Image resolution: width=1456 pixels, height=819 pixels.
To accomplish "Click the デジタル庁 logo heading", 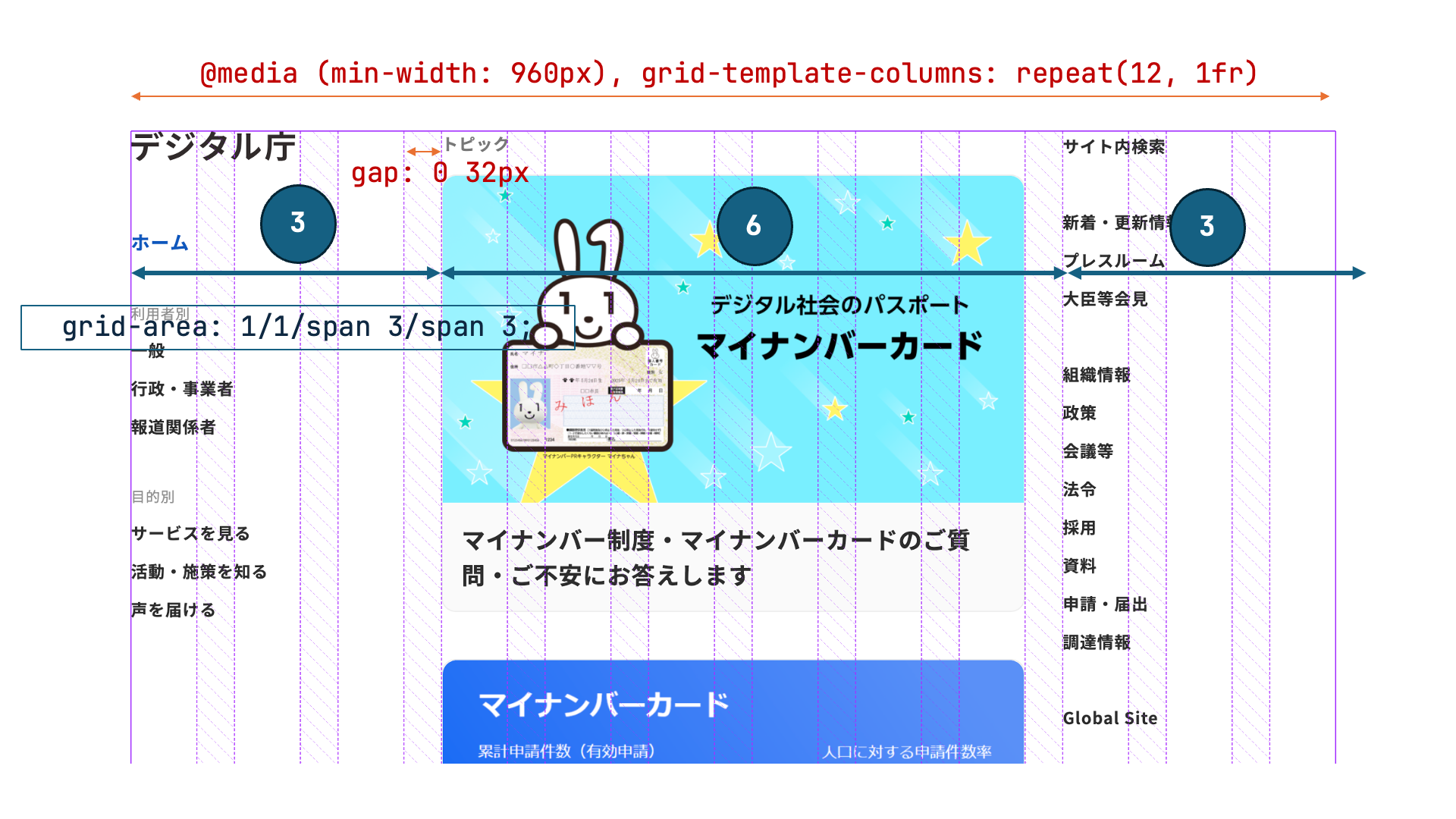I will tap(213, 147).
